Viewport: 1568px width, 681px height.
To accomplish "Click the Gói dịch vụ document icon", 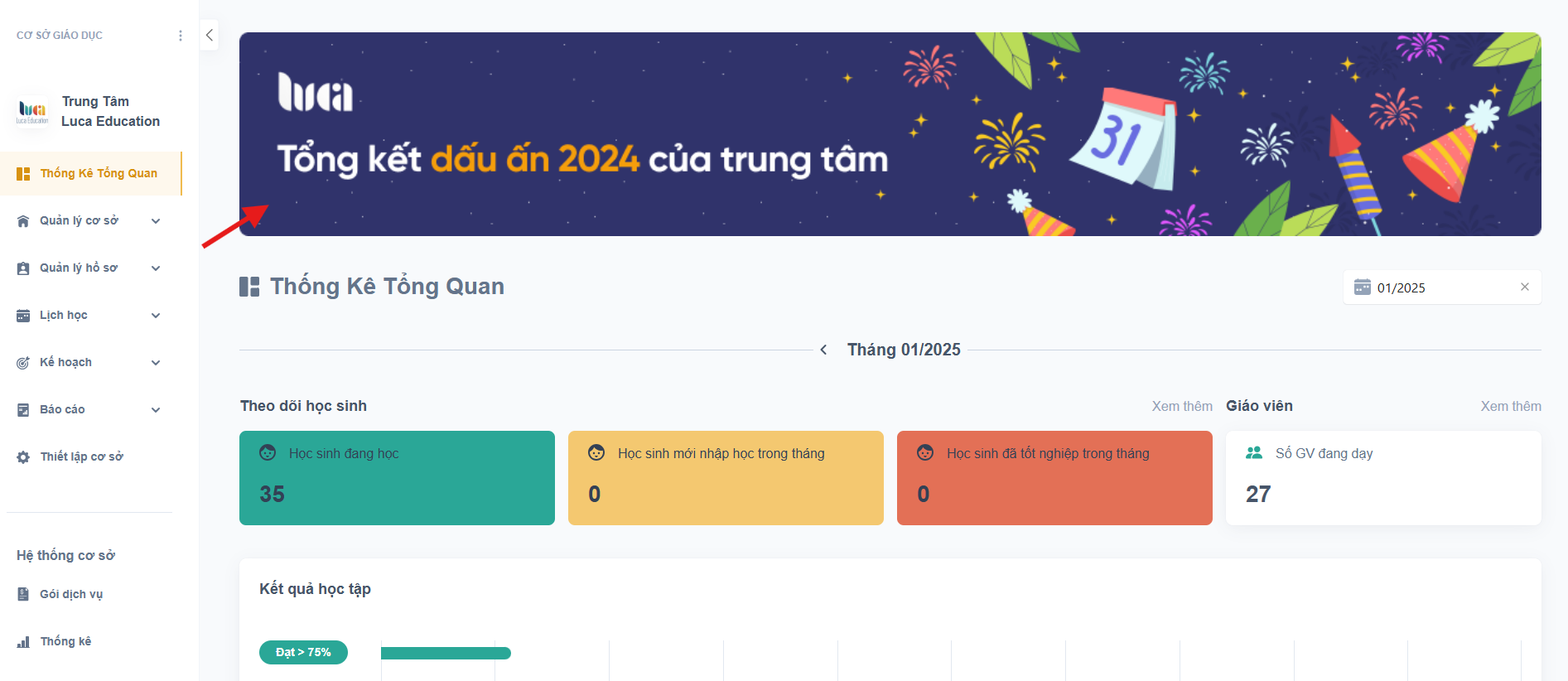I will [x=23, y=594].
